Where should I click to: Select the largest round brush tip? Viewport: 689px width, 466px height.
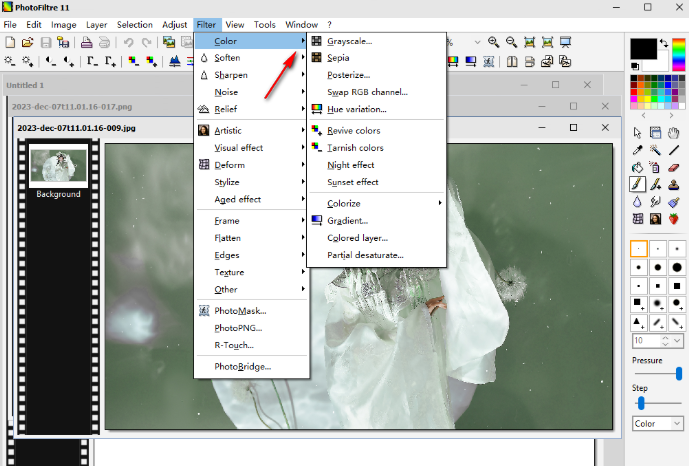click(677, 267)
